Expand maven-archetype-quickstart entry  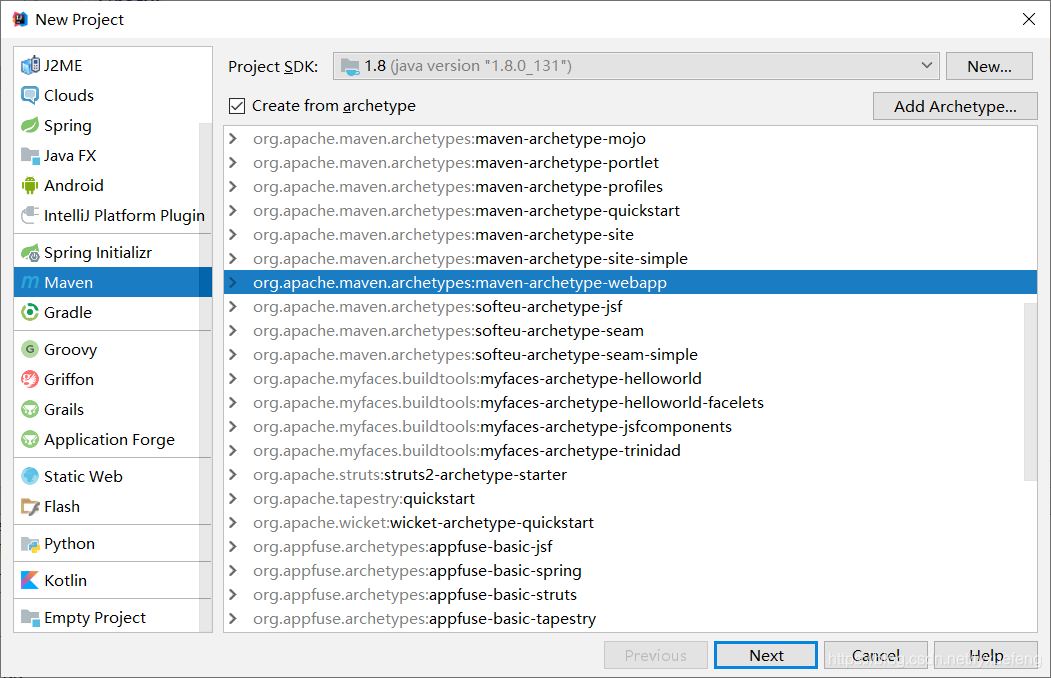click(233, 210)
